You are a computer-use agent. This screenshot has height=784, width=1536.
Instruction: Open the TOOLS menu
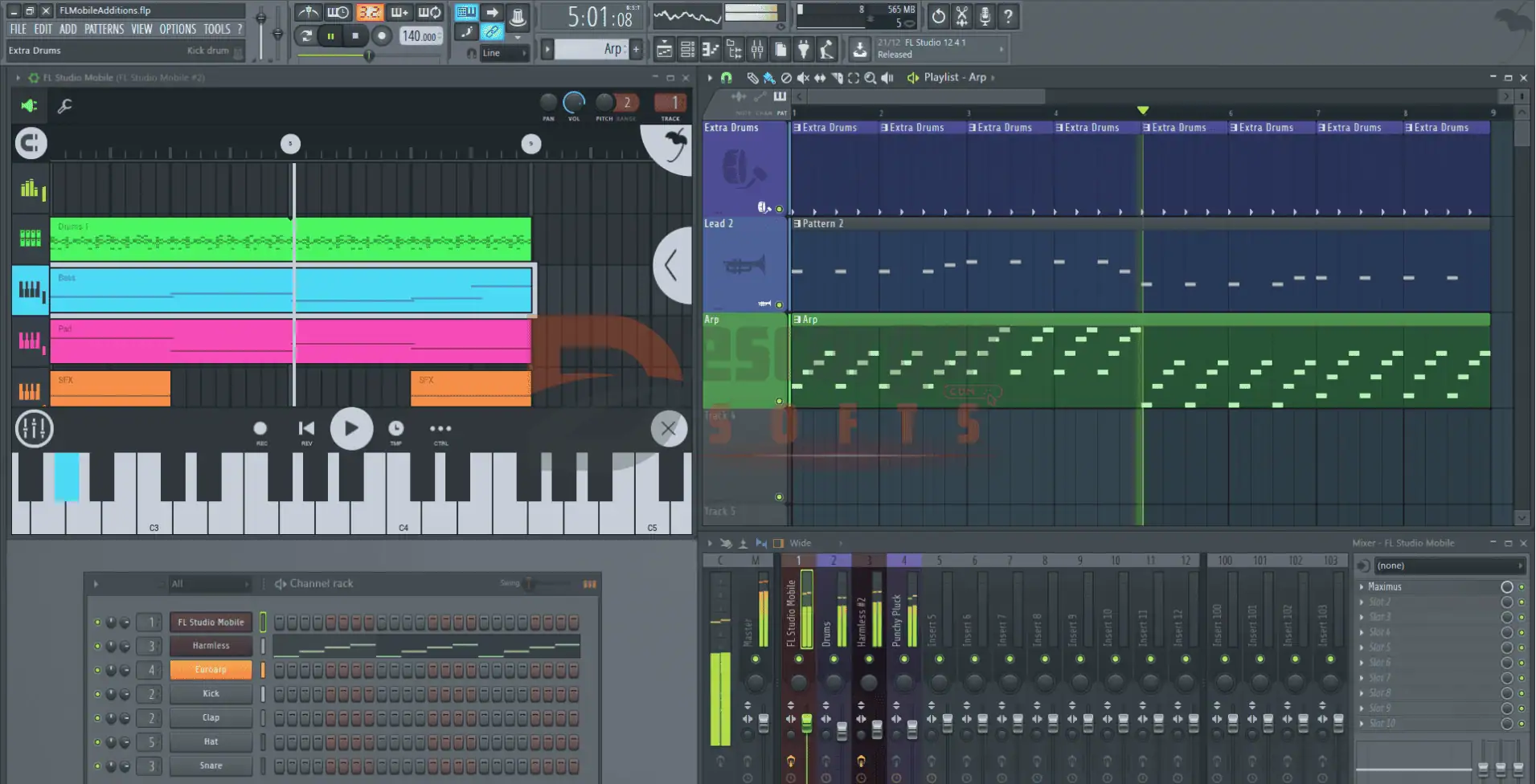click(x=217, y=29)
